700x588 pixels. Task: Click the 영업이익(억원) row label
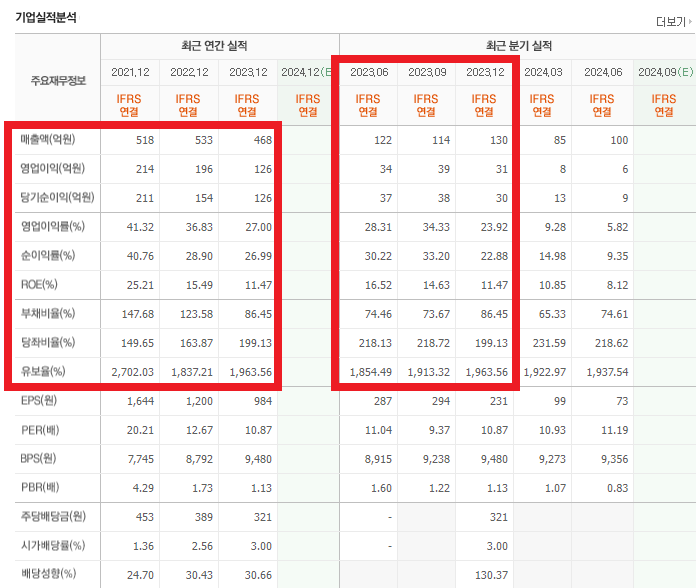pos(52,168)
